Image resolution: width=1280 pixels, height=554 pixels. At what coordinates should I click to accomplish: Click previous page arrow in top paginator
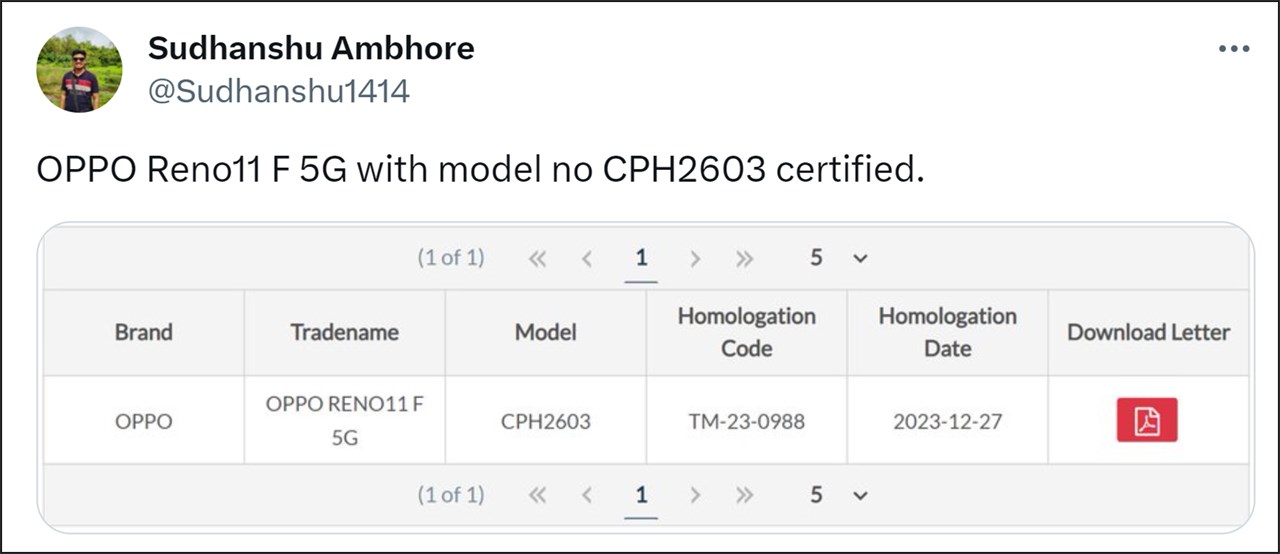point(587,258)
